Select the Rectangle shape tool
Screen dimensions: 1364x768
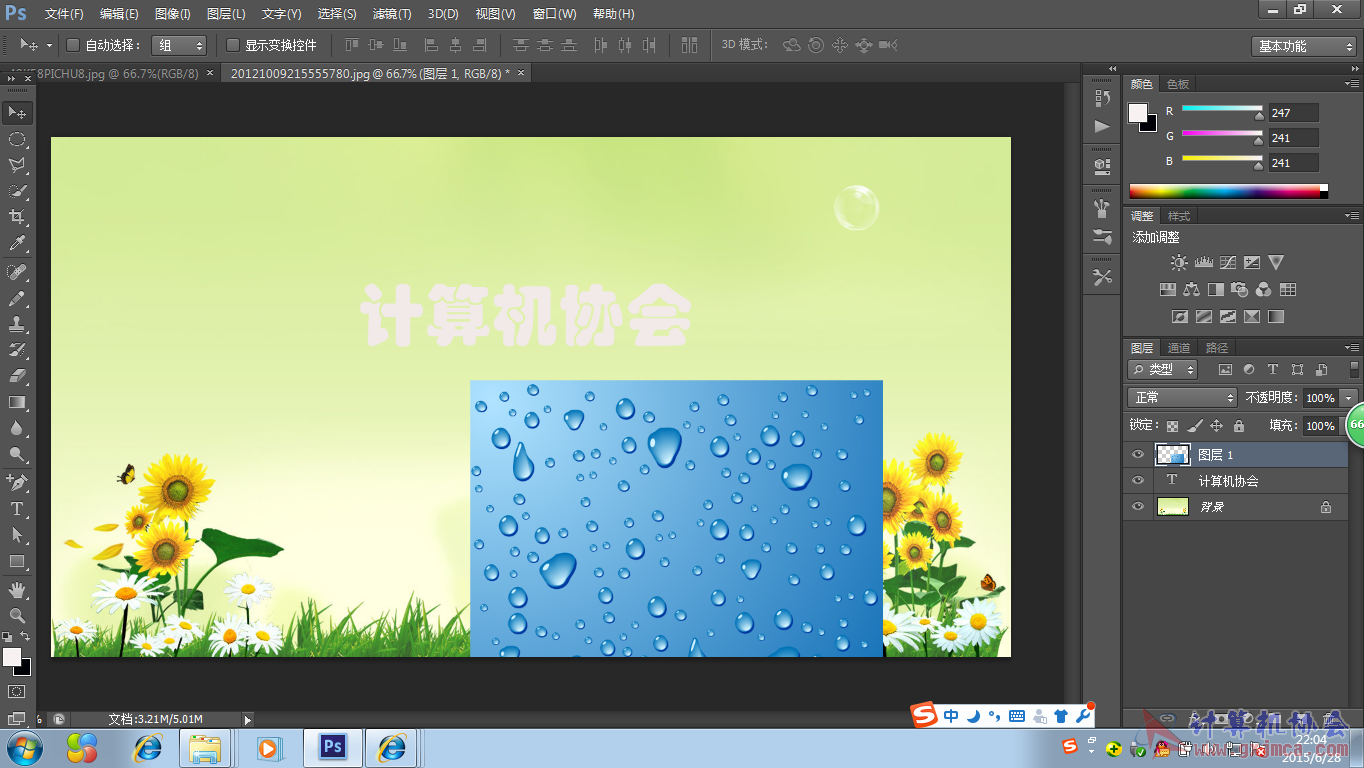pos(17,561)
